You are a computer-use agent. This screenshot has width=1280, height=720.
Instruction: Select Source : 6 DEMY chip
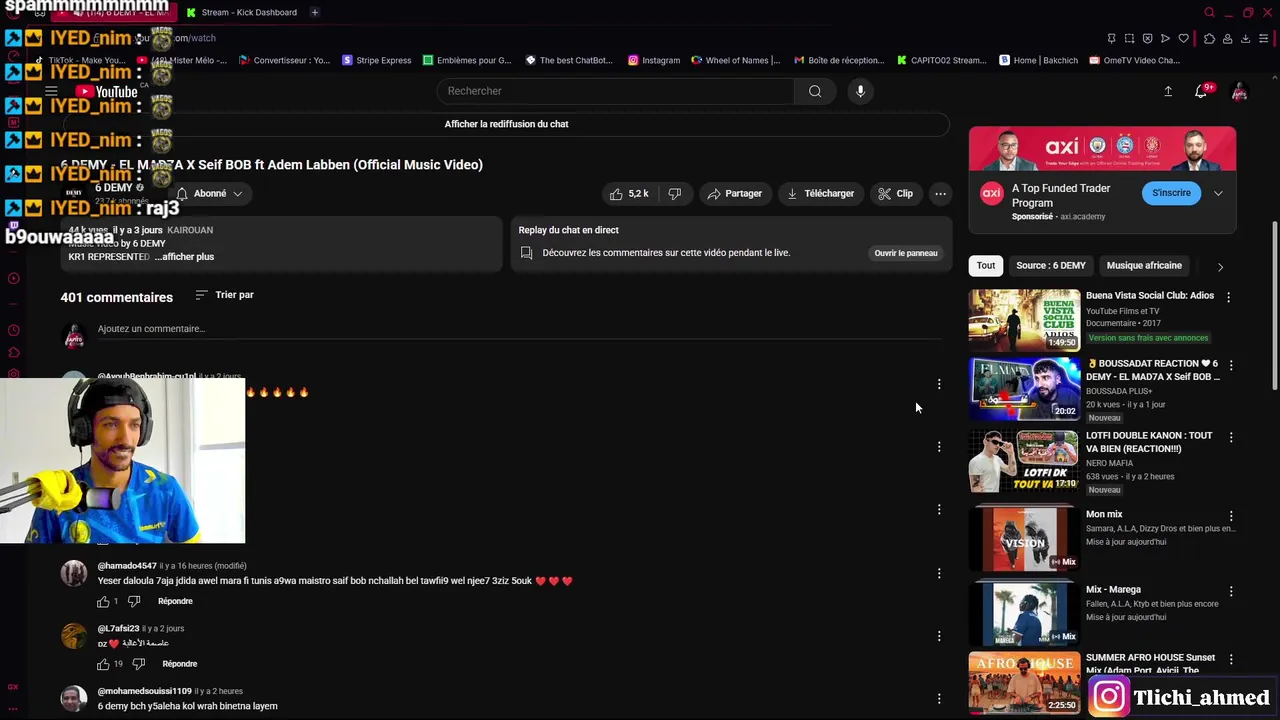point(1051,265)
